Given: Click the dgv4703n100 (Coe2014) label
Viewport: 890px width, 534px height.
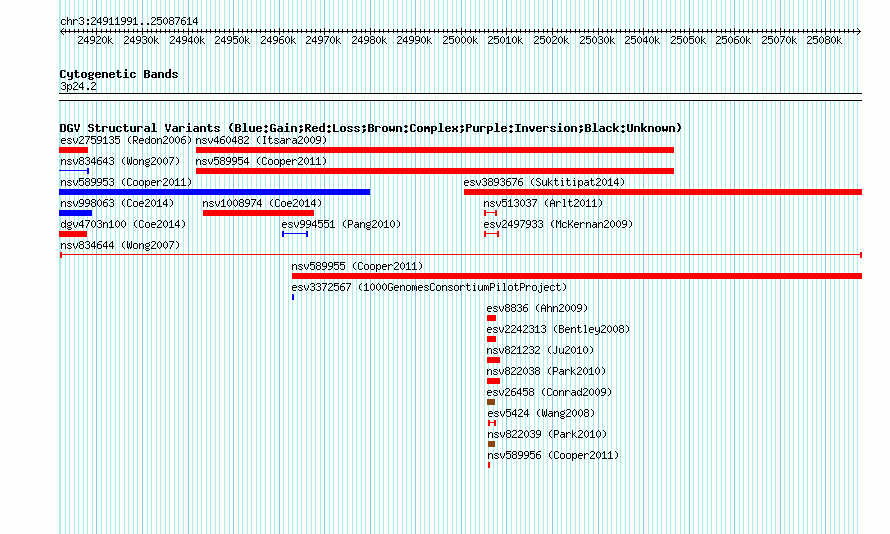Looking at the screenshot, I should (x=123, y=224).
